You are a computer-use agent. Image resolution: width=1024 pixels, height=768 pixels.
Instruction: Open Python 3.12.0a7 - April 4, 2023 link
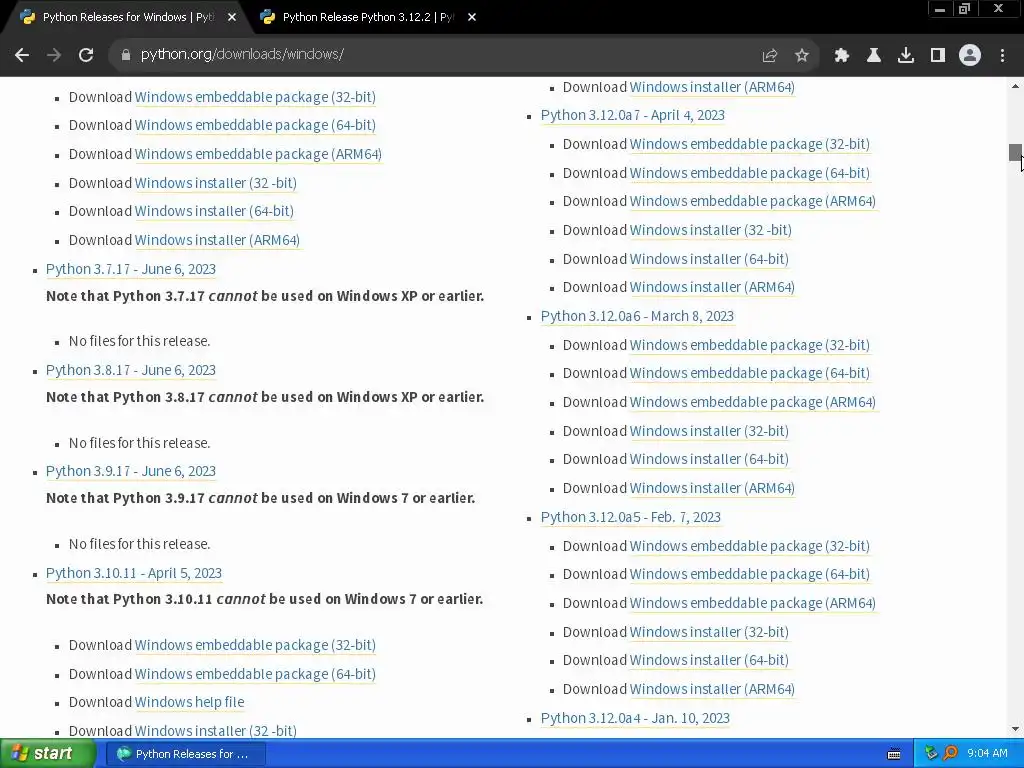(x=633, y=116)
